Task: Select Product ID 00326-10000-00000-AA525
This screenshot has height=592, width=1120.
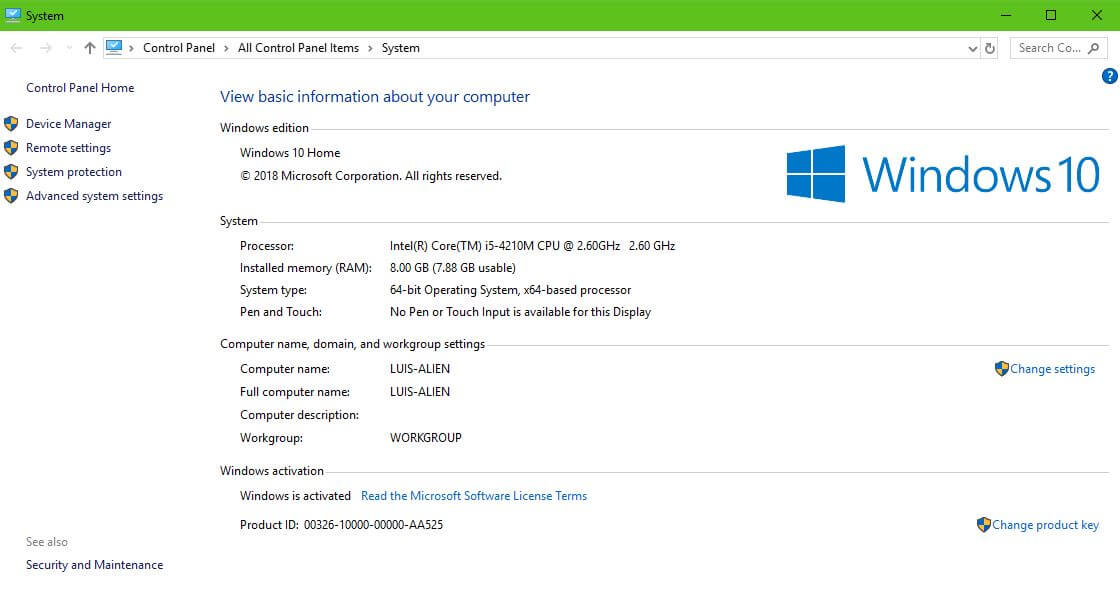Action: [341, 525]
